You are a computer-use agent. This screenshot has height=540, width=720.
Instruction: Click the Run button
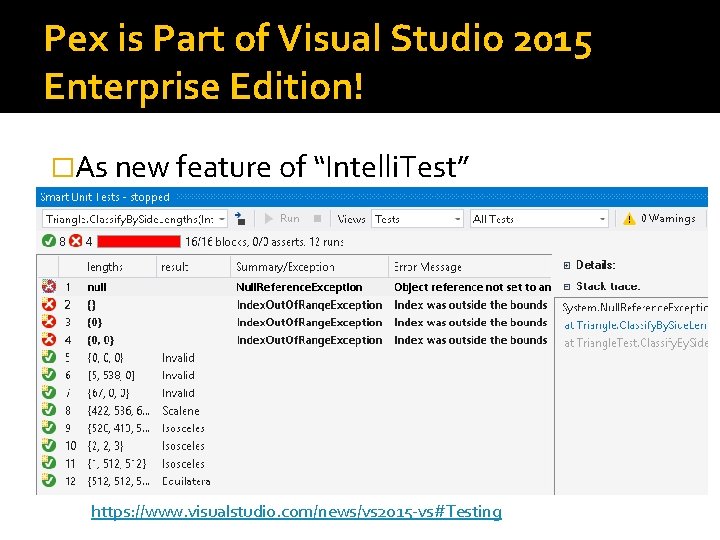tap(282, 219)
